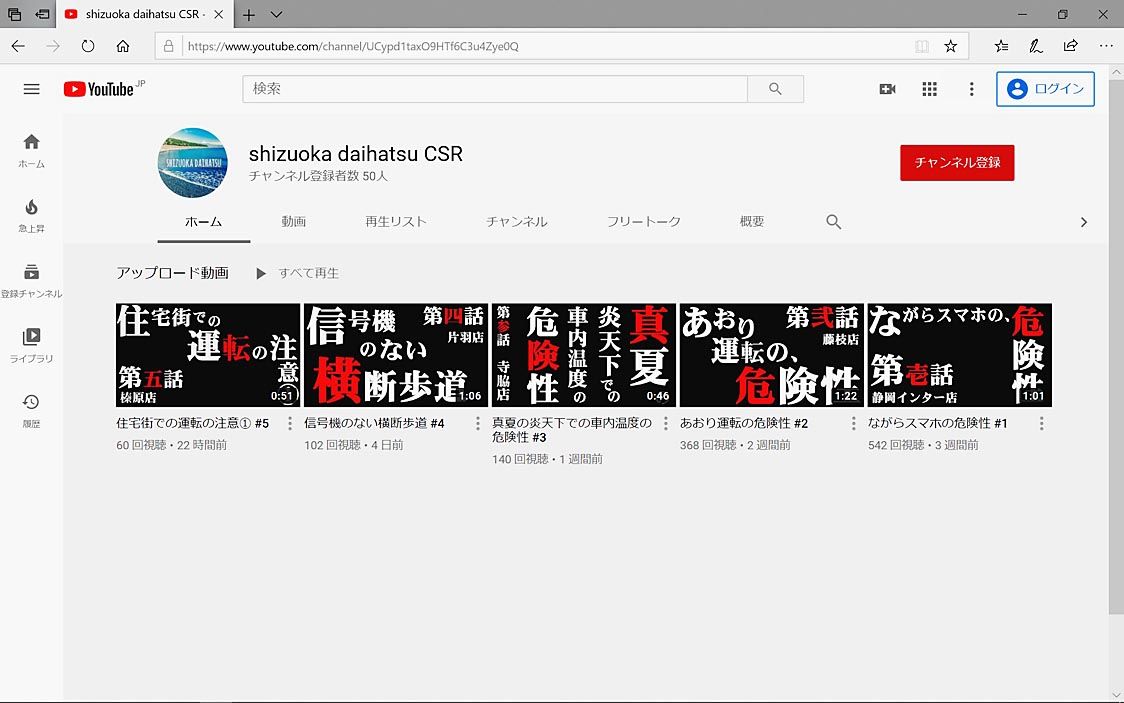Open options menu for 信号機のない横断歩道 #4
The height and width of the screenshot is (703, 1124).
coord(478,424)
